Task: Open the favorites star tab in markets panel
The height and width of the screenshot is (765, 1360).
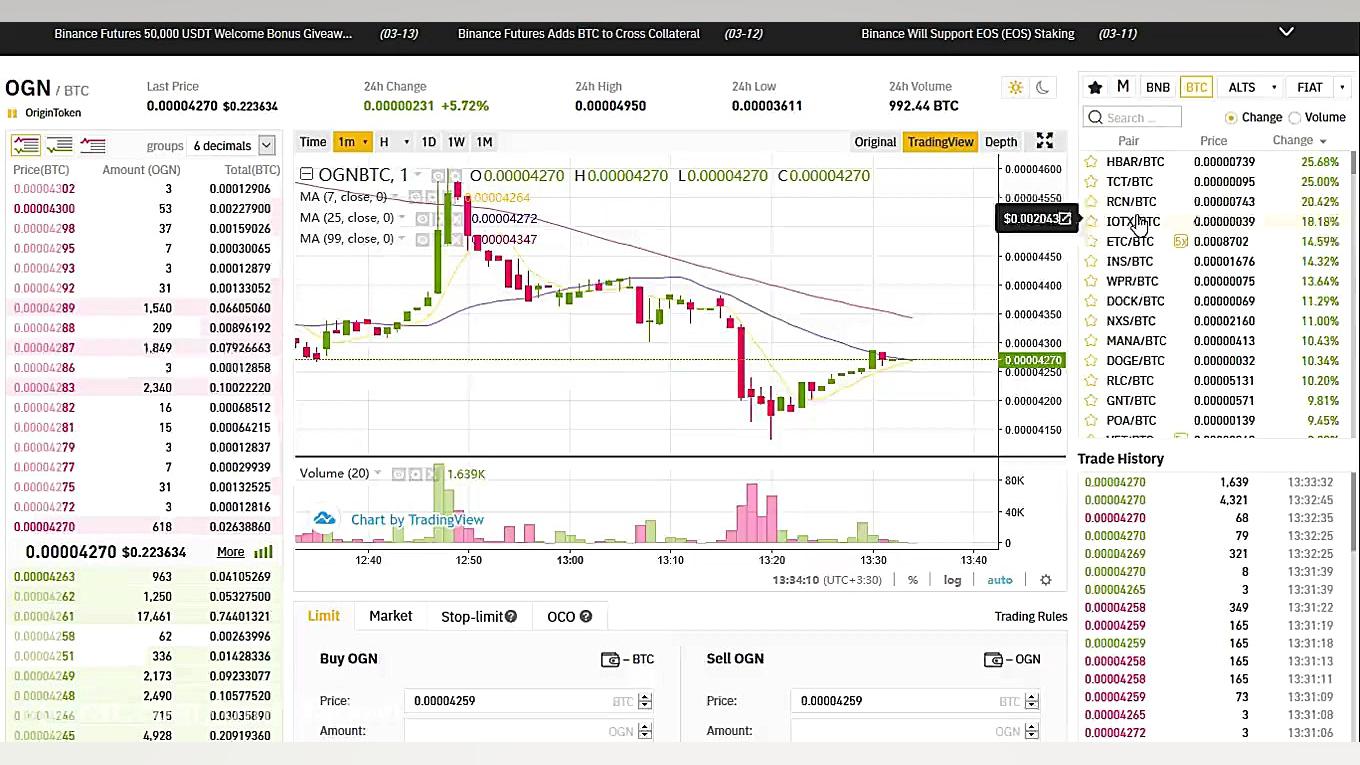Action: click(1095, 87)
